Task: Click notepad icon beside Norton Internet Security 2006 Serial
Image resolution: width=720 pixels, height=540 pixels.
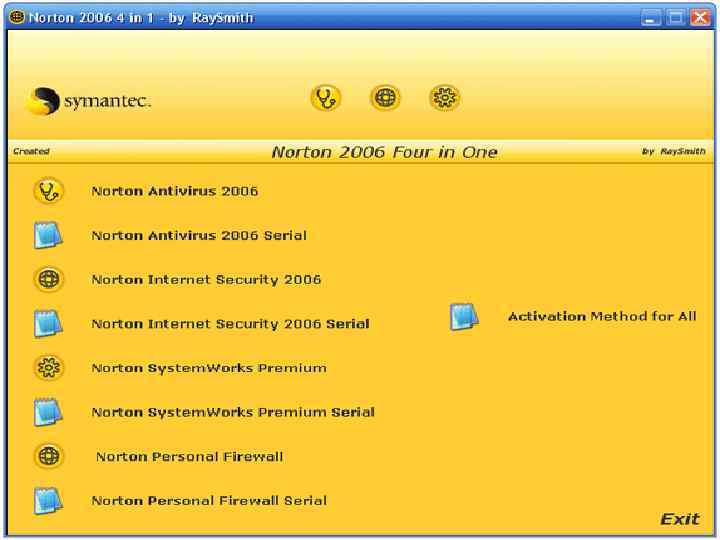Action: point(48,324)
